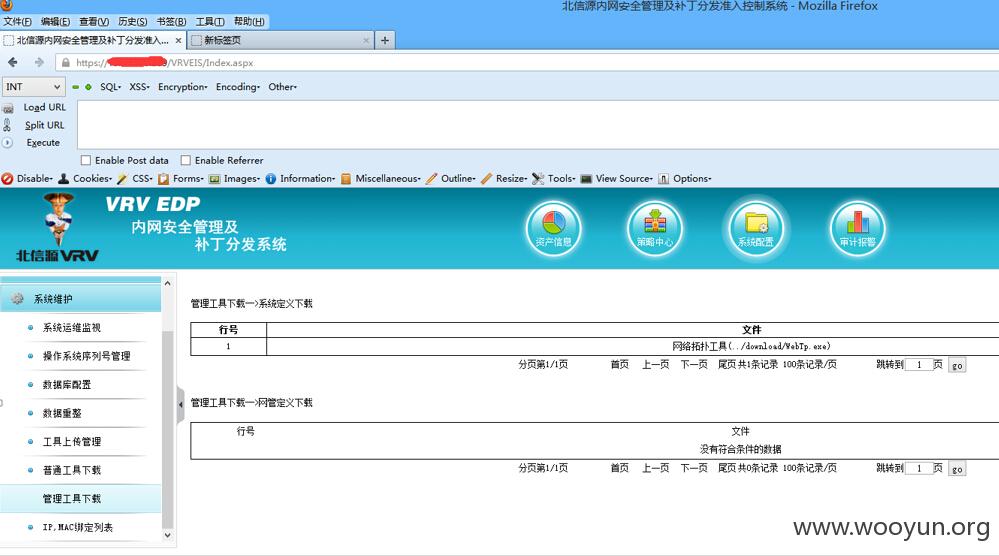Select 系统运维监视 in sidebar

[x=71, y=328]
